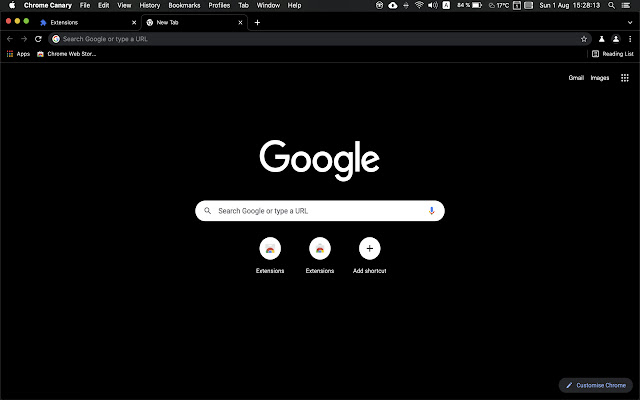Viewport: 640px width, 400px height.
Task: Focus the Google search box
Action: [x=320, y=211]
